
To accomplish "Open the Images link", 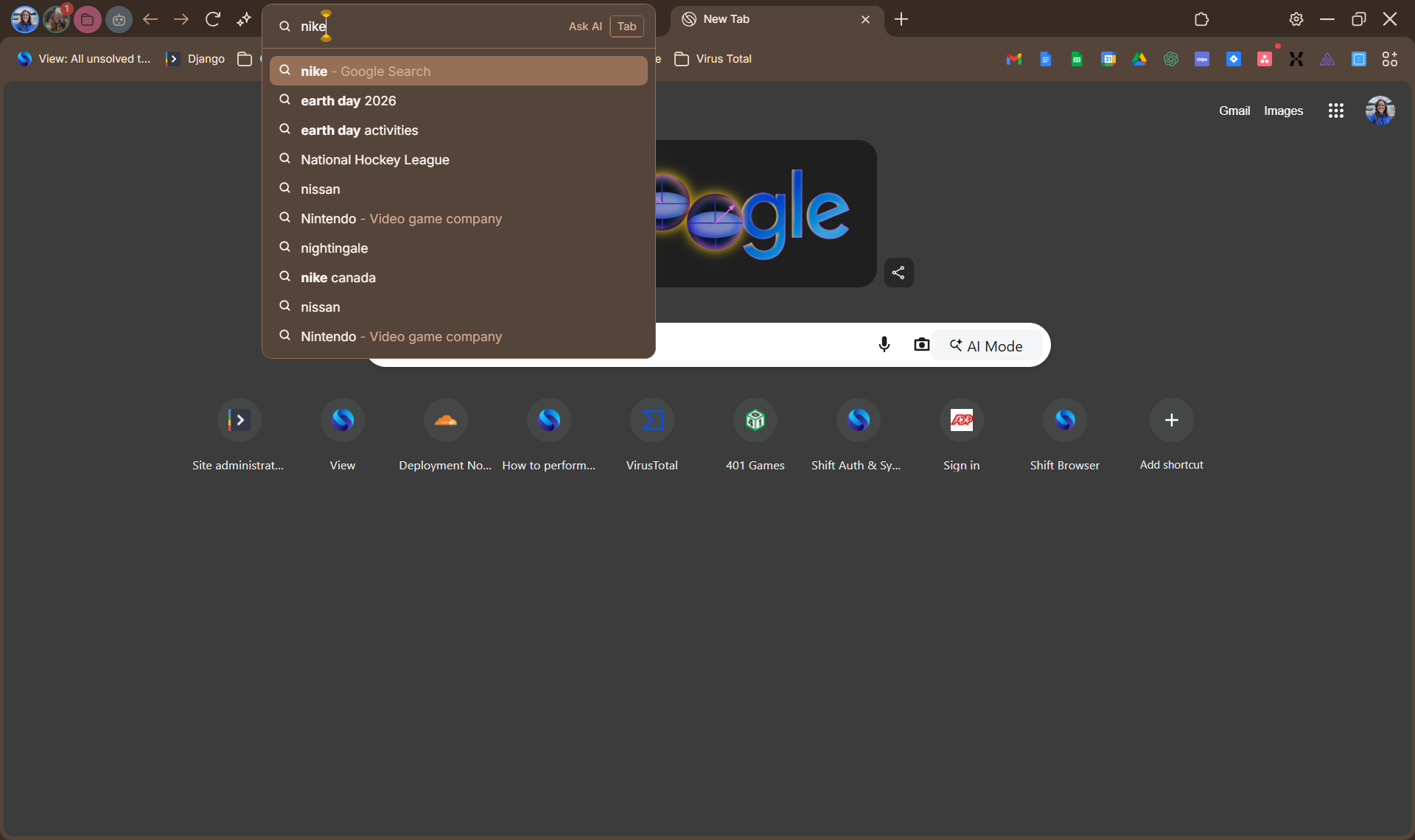I will coord(1283,111).
